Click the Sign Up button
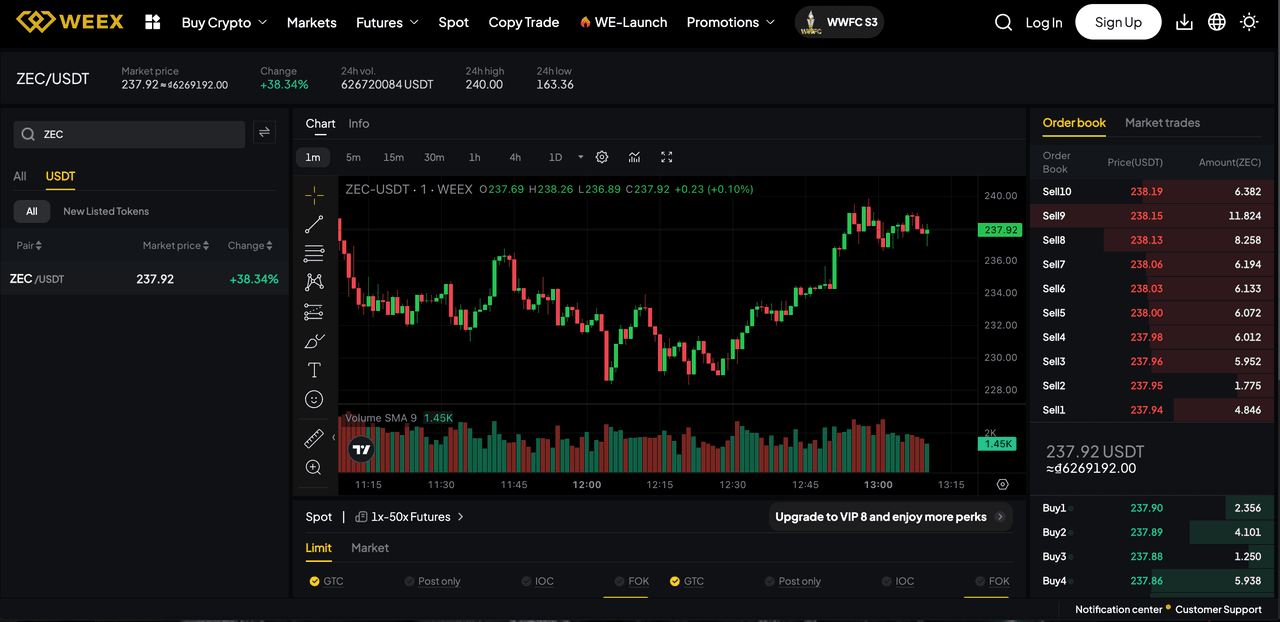This screenshot has height=622, width=1280. (1118, 21)
